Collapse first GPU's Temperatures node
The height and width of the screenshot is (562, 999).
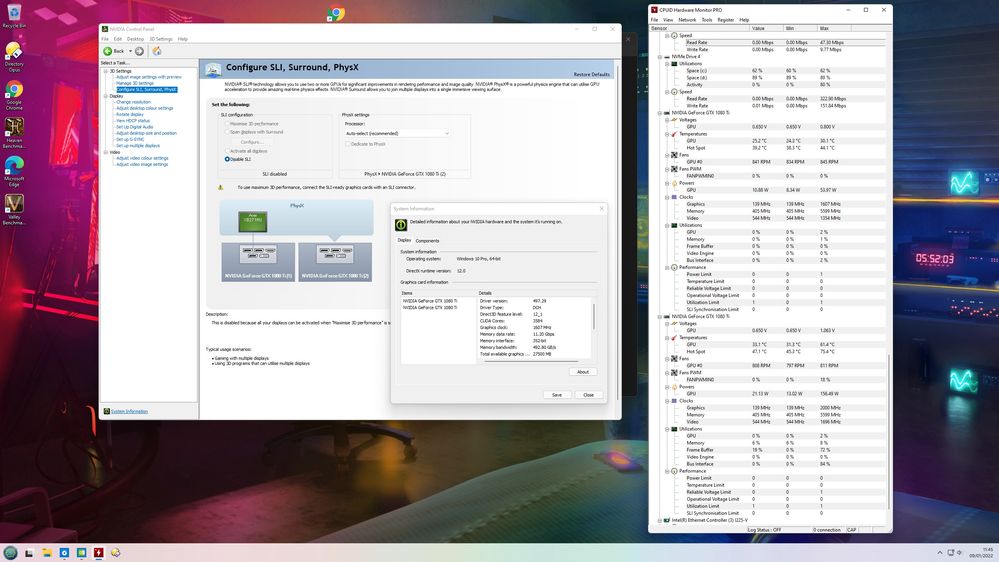point(667,134)
